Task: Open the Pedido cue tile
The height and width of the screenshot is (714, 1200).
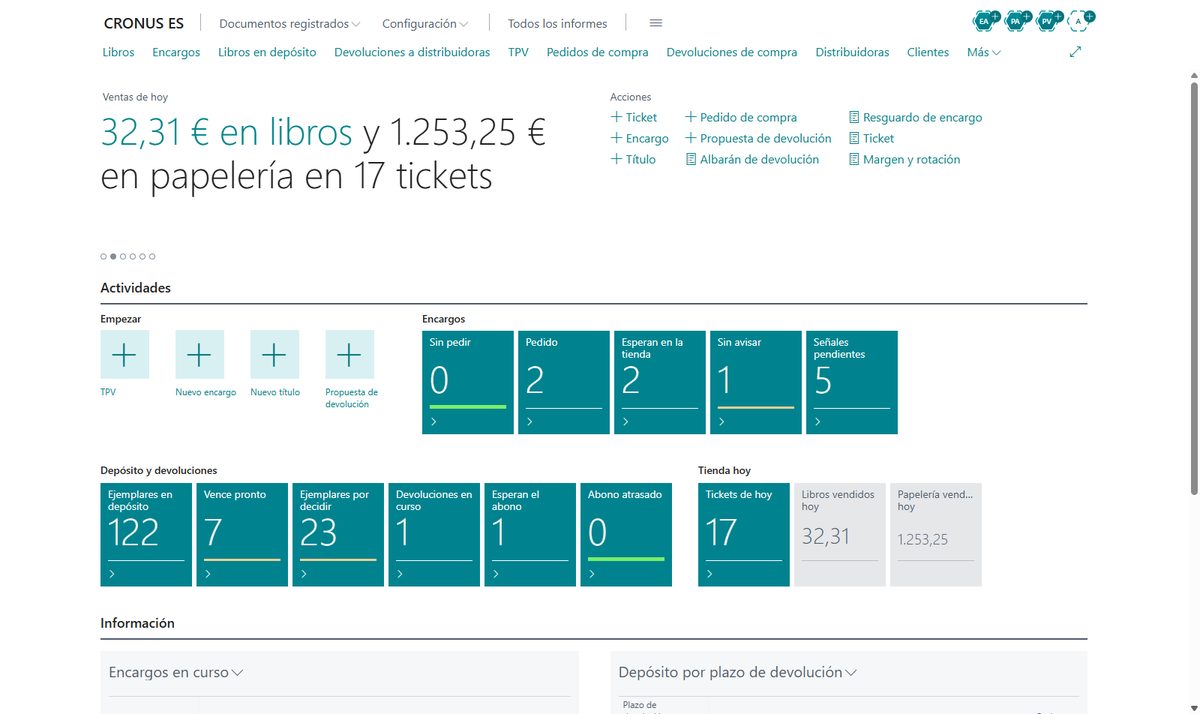Action: (564, 382)
